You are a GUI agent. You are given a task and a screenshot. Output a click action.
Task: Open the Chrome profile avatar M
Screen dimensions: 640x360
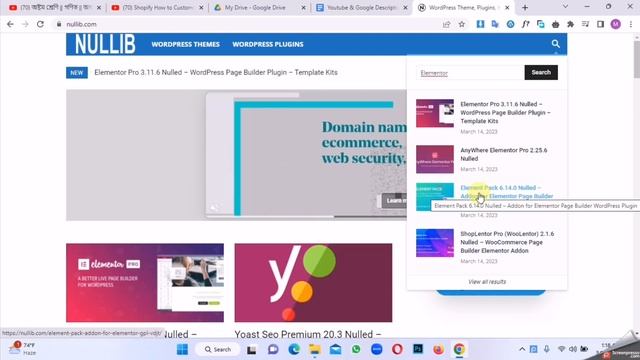click(x=616, y=24)
